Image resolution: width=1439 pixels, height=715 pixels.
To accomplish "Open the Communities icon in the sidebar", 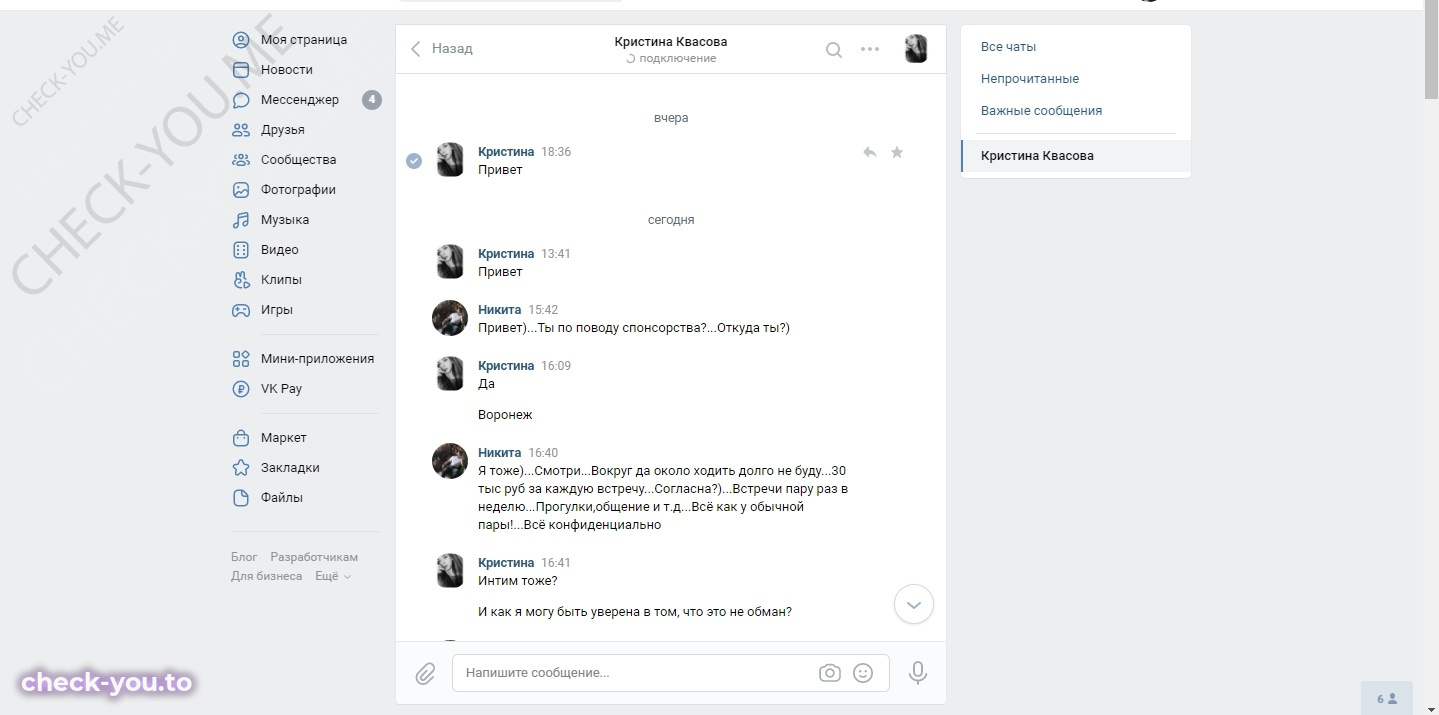I will (241, 160).
